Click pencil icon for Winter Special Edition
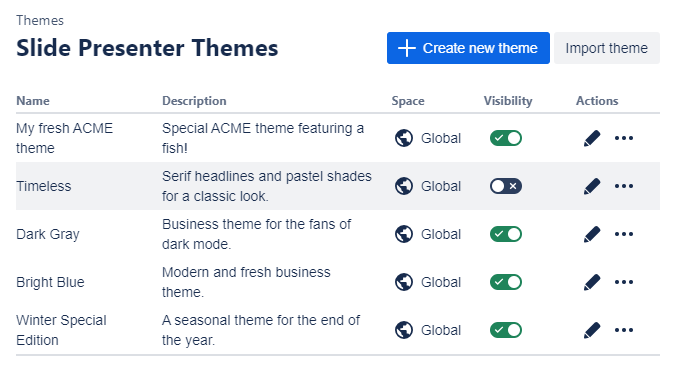Viewport: 676px width, 373px height. 592,330
